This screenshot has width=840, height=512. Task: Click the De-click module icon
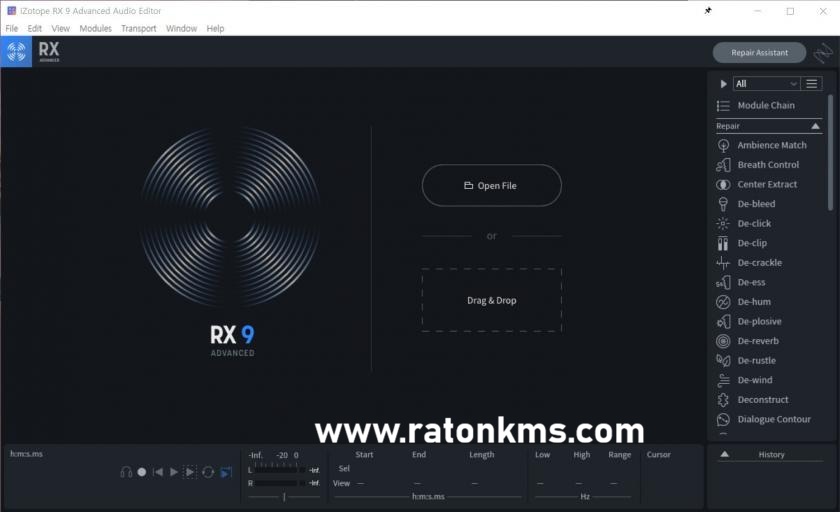pos(723,223)
